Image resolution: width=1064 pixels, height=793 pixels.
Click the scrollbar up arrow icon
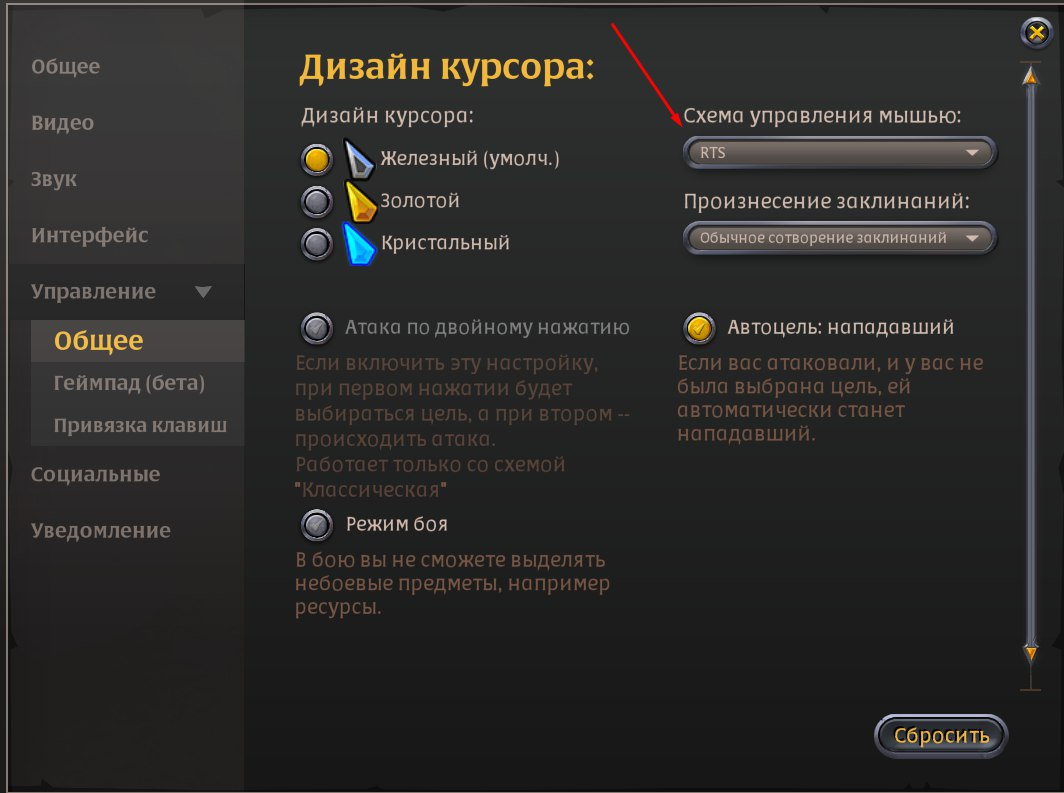click(x=1031, y=76)
